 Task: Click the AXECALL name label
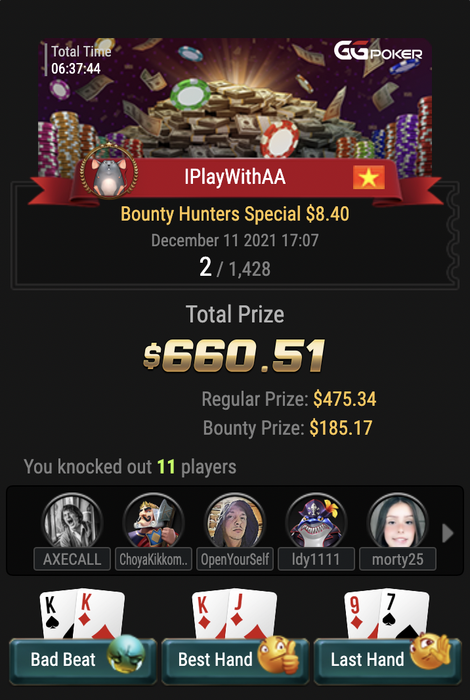click(72, 560)
